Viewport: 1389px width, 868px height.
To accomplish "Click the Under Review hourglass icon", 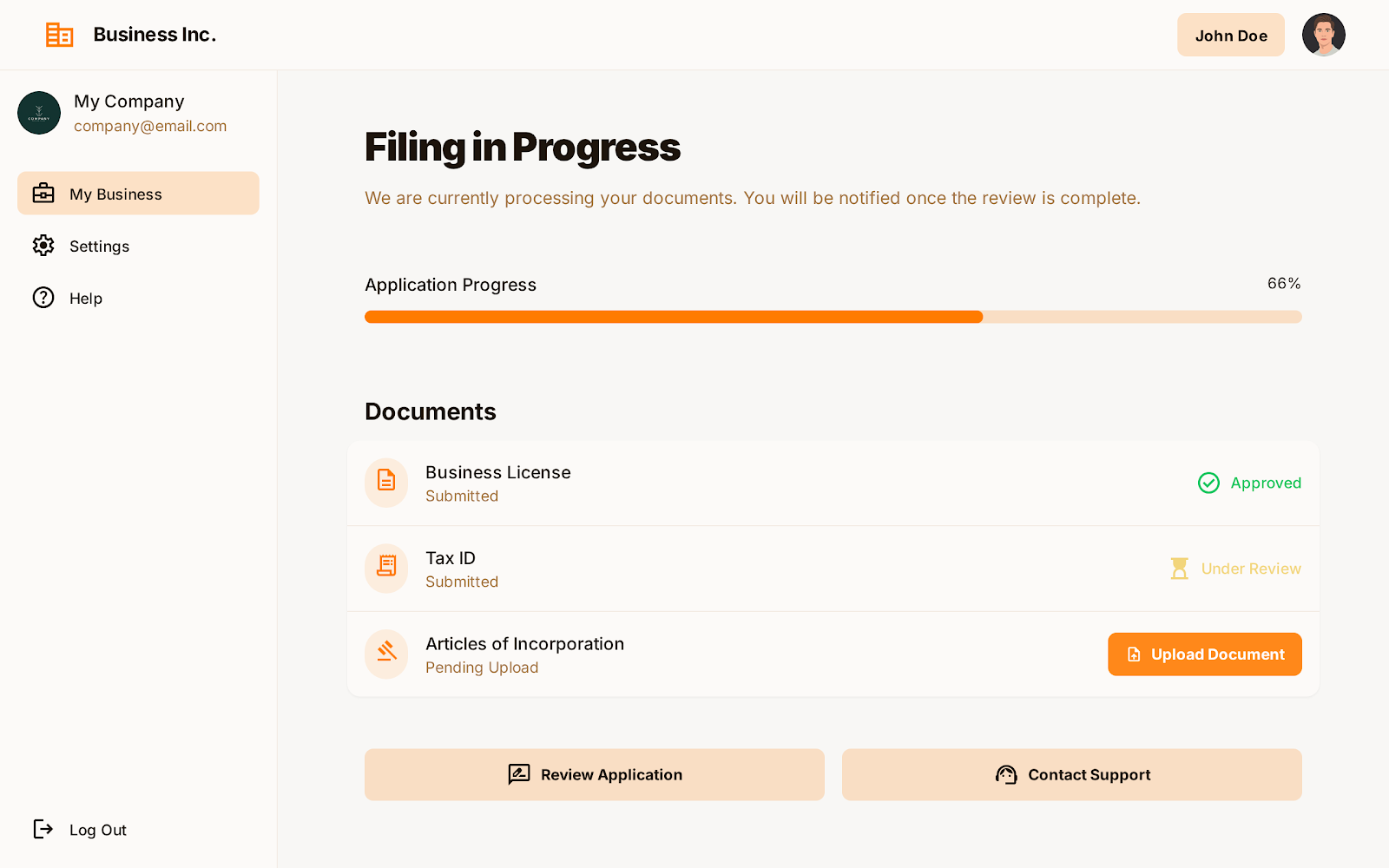I will [1179, 569].
